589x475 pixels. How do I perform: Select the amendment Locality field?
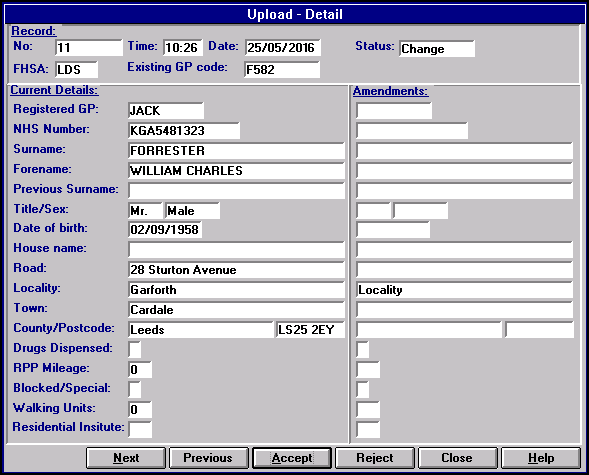point(464,290)
